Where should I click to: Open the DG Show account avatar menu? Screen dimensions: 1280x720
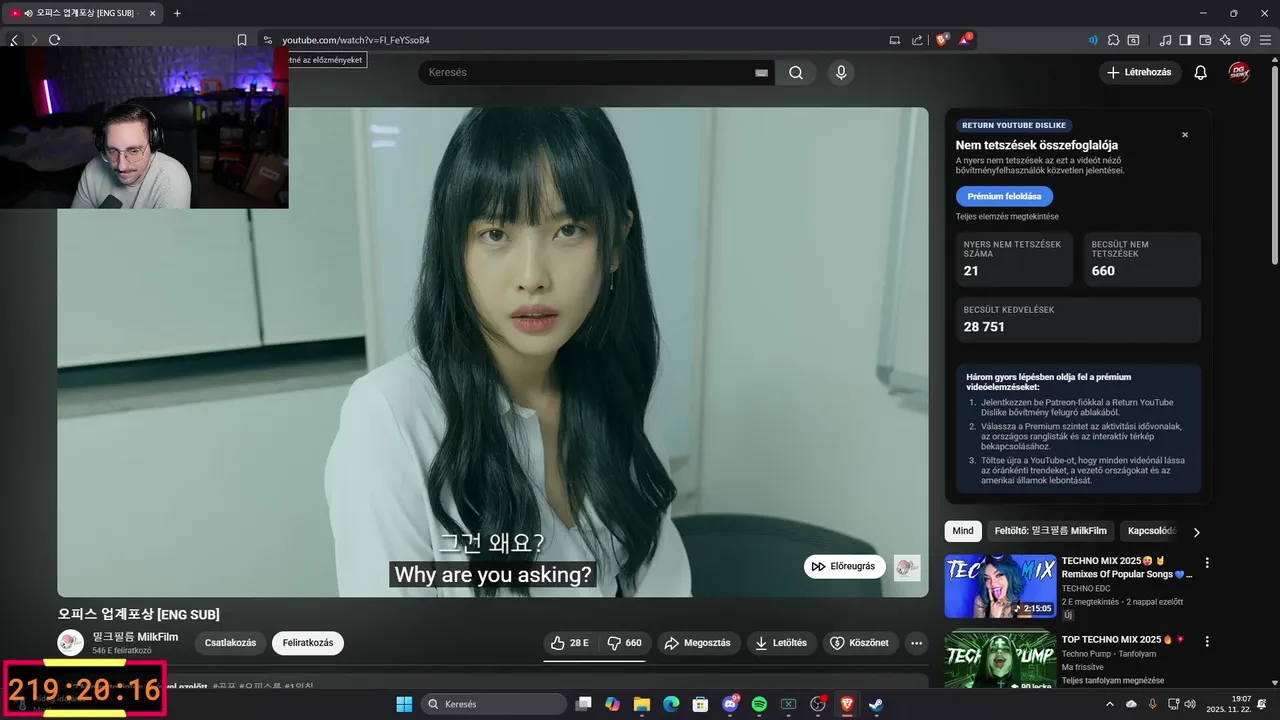click(x=1239, y=72)
